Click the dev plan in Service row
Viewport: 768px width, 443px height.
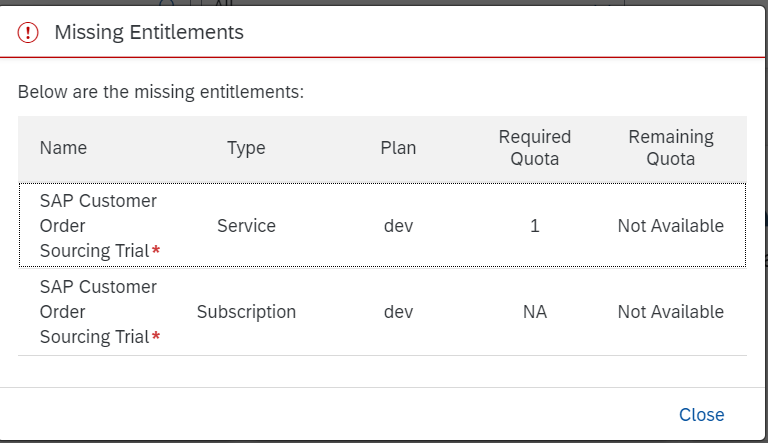click(398, 226)
